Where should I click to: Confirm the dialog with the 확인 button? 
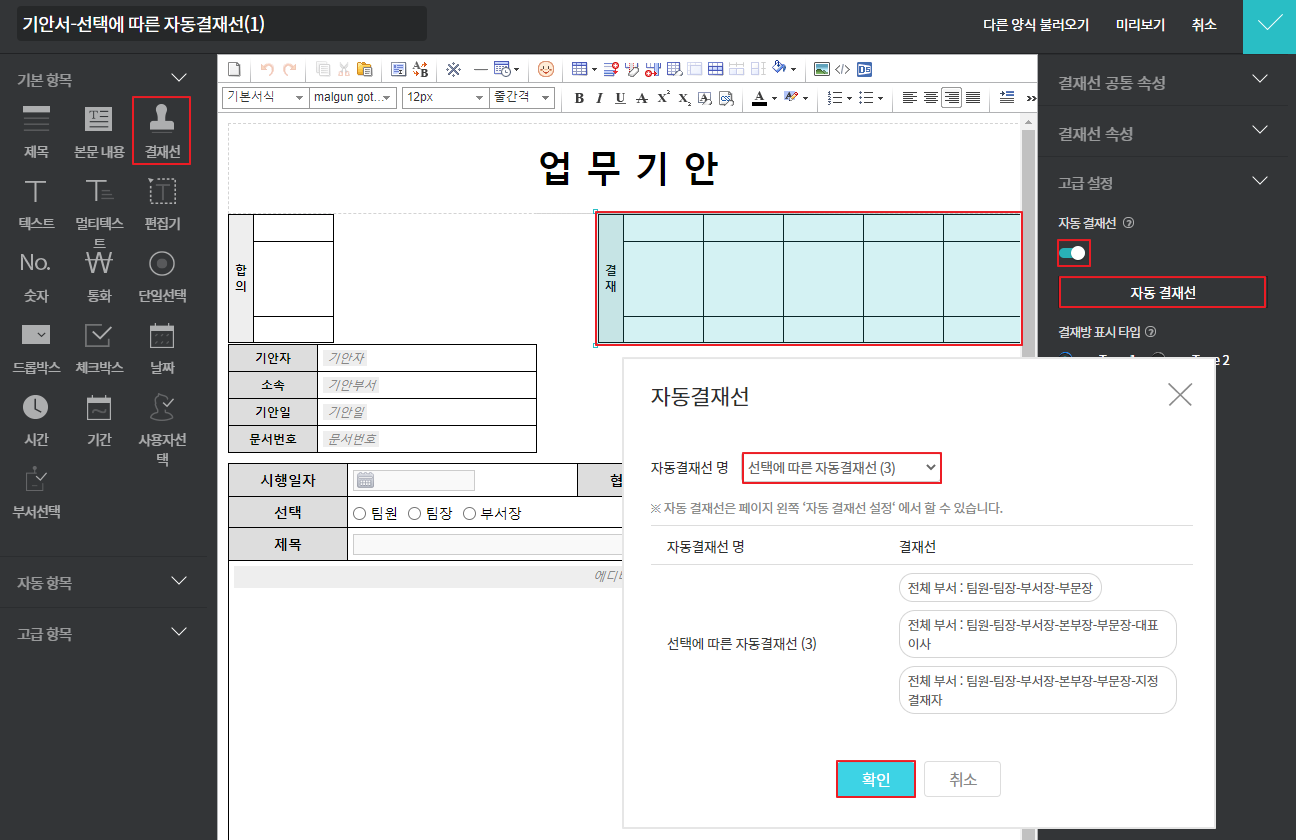coord(875,779)
